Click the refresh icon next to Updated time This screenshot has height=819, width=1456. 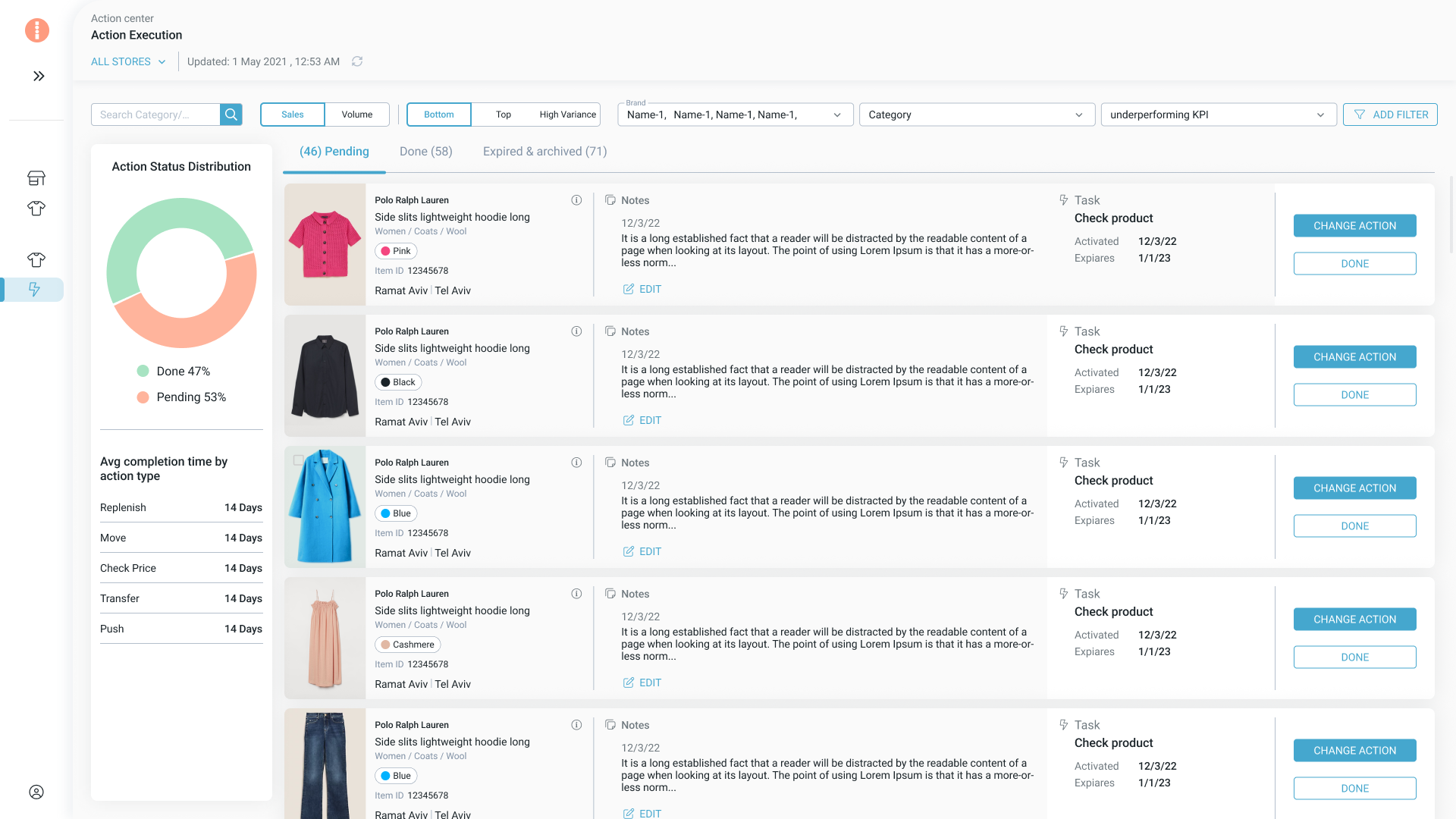(357, 61)
